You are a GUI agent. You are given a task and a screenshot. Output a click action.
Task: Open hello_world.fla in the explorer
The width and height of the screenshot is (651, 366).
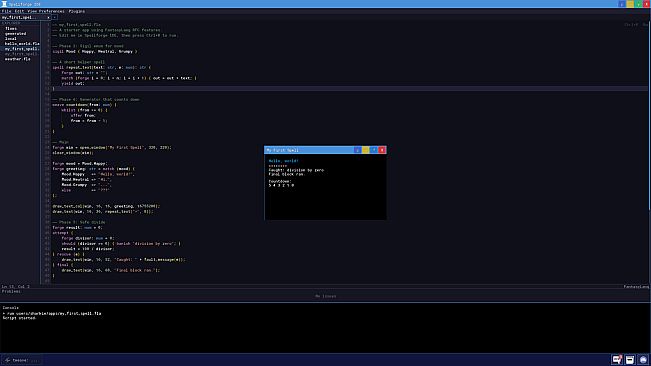[22, 44]
